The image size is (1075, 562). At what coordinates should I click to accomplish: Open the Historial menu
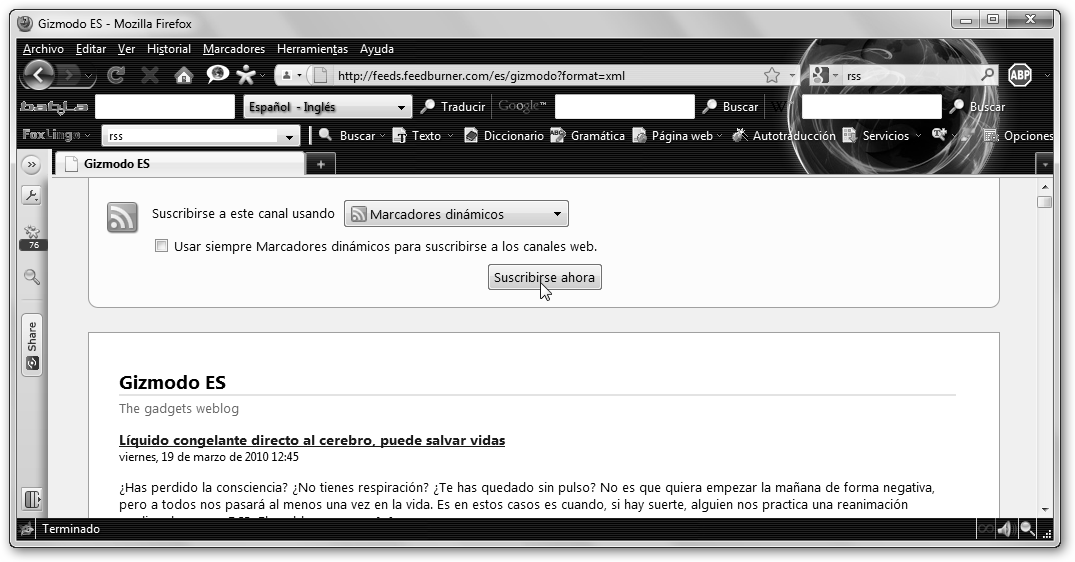[x=168, y=49]
